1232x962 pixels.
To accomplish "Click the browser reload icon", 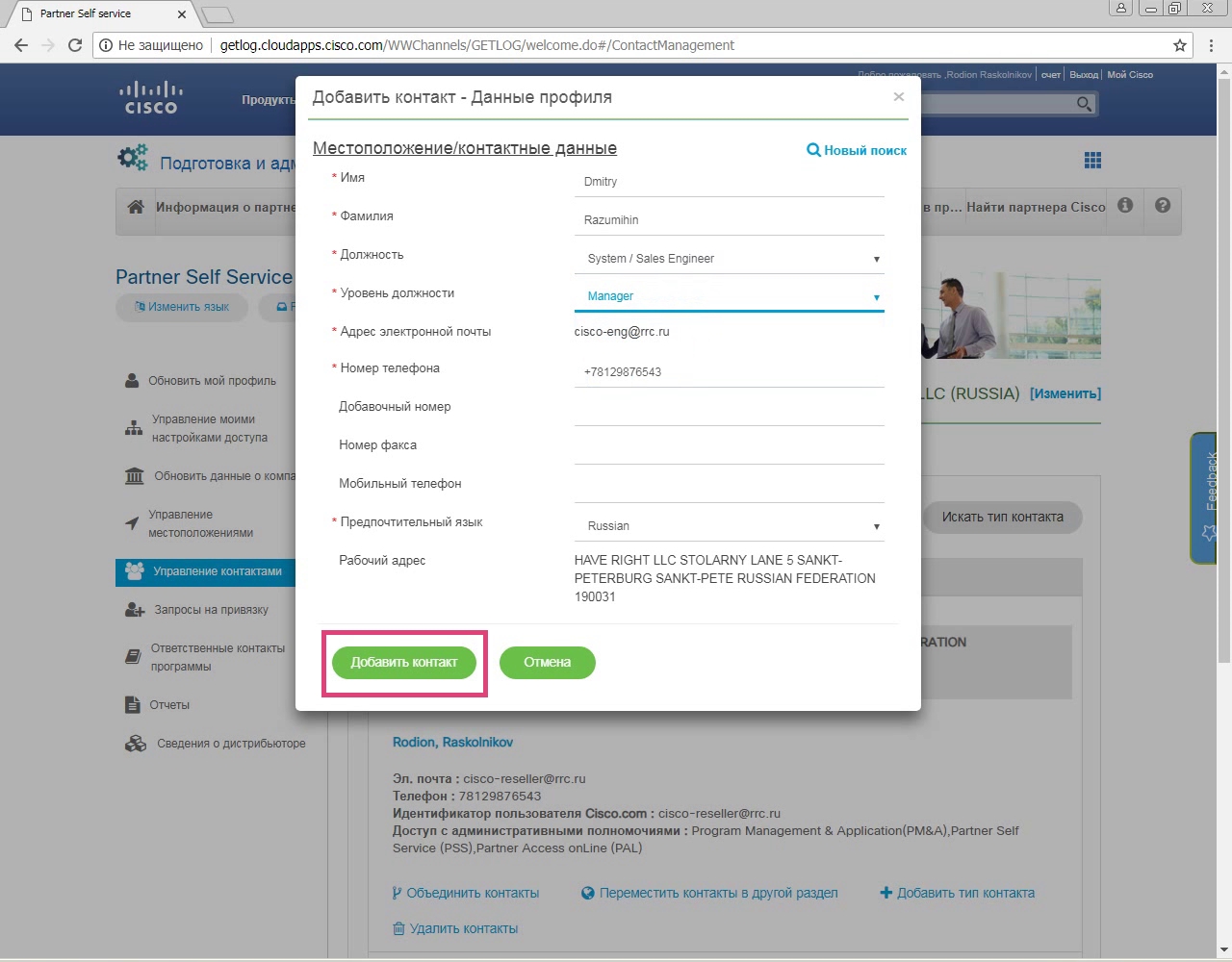I will pos(75,45).
